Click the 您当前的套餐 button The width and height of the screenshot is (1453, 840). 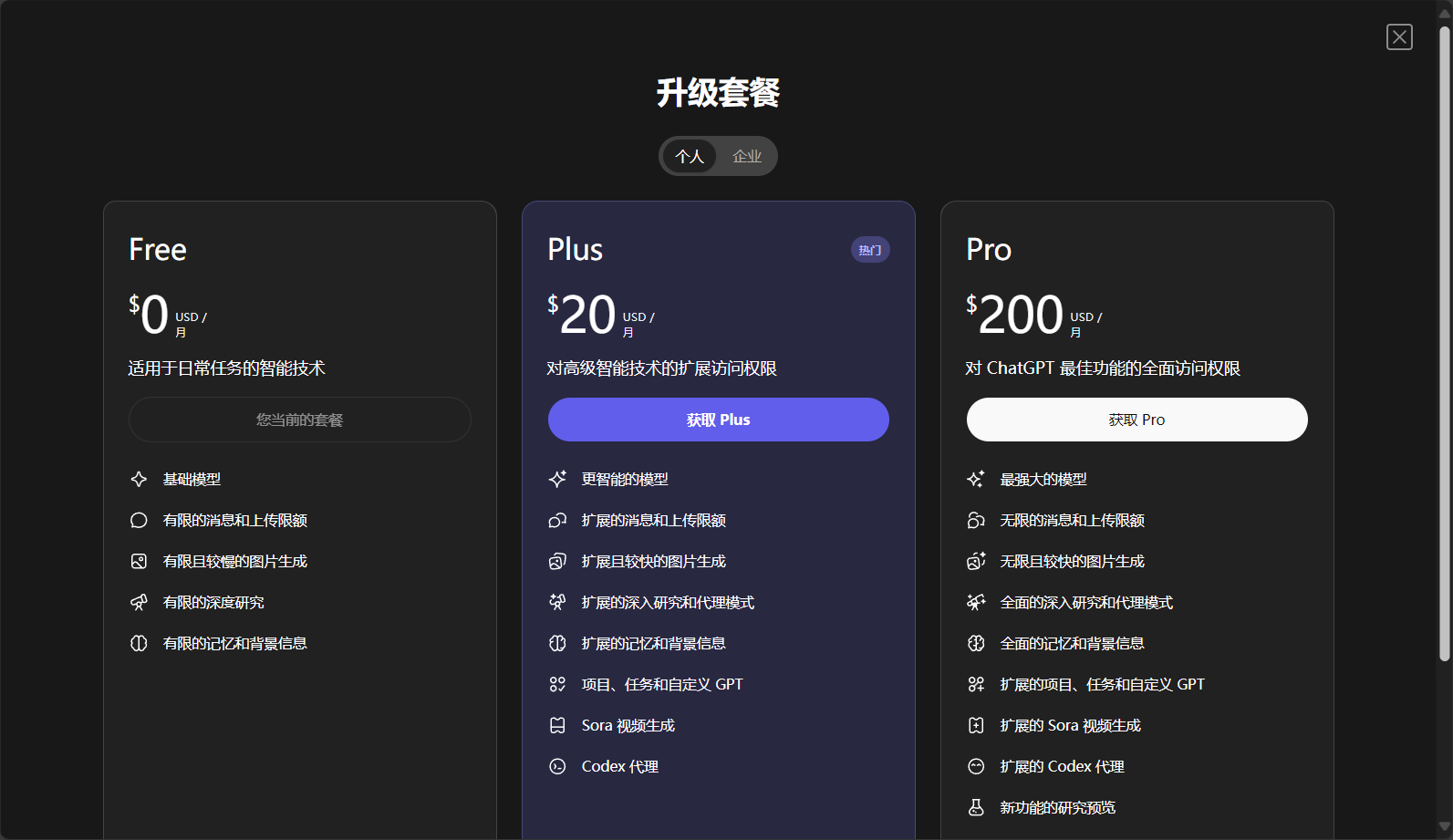299,420
